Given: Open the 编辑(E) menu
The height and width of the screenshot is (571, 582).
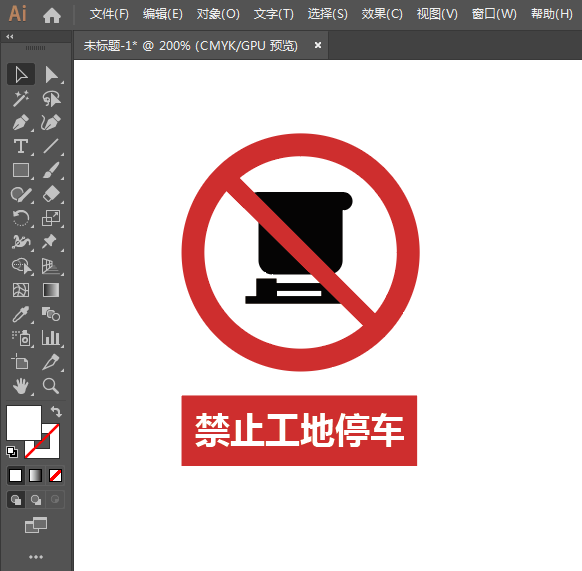Looking at the screenshot, I should [x=163, y=14].
